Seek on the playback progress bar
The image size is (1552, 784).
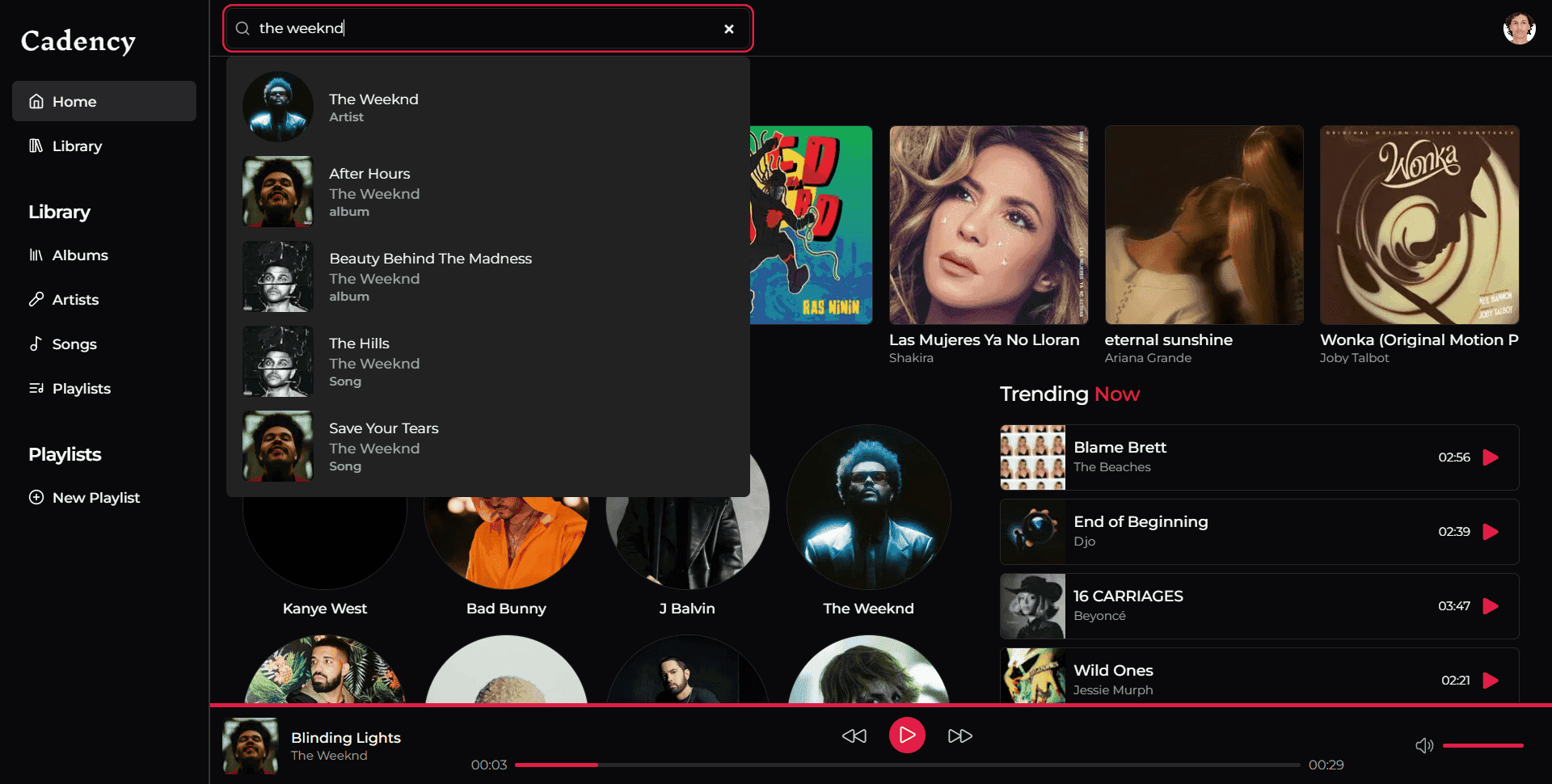[908, 765]
